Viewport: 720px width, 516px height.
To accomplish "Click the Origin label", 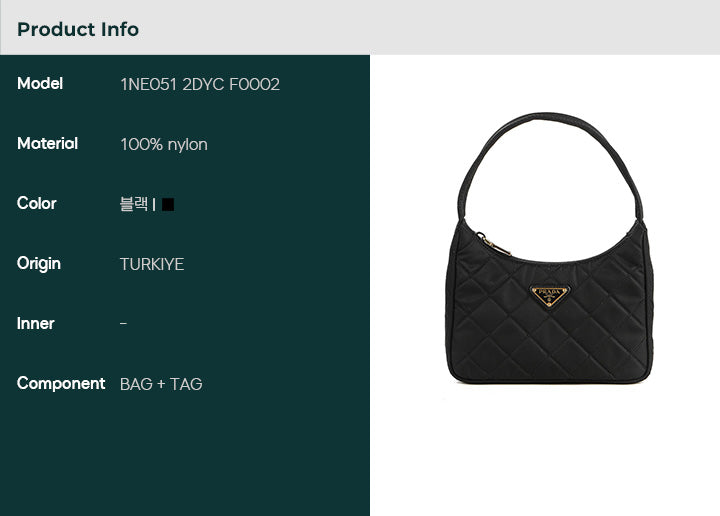I will tap(39, 264).
